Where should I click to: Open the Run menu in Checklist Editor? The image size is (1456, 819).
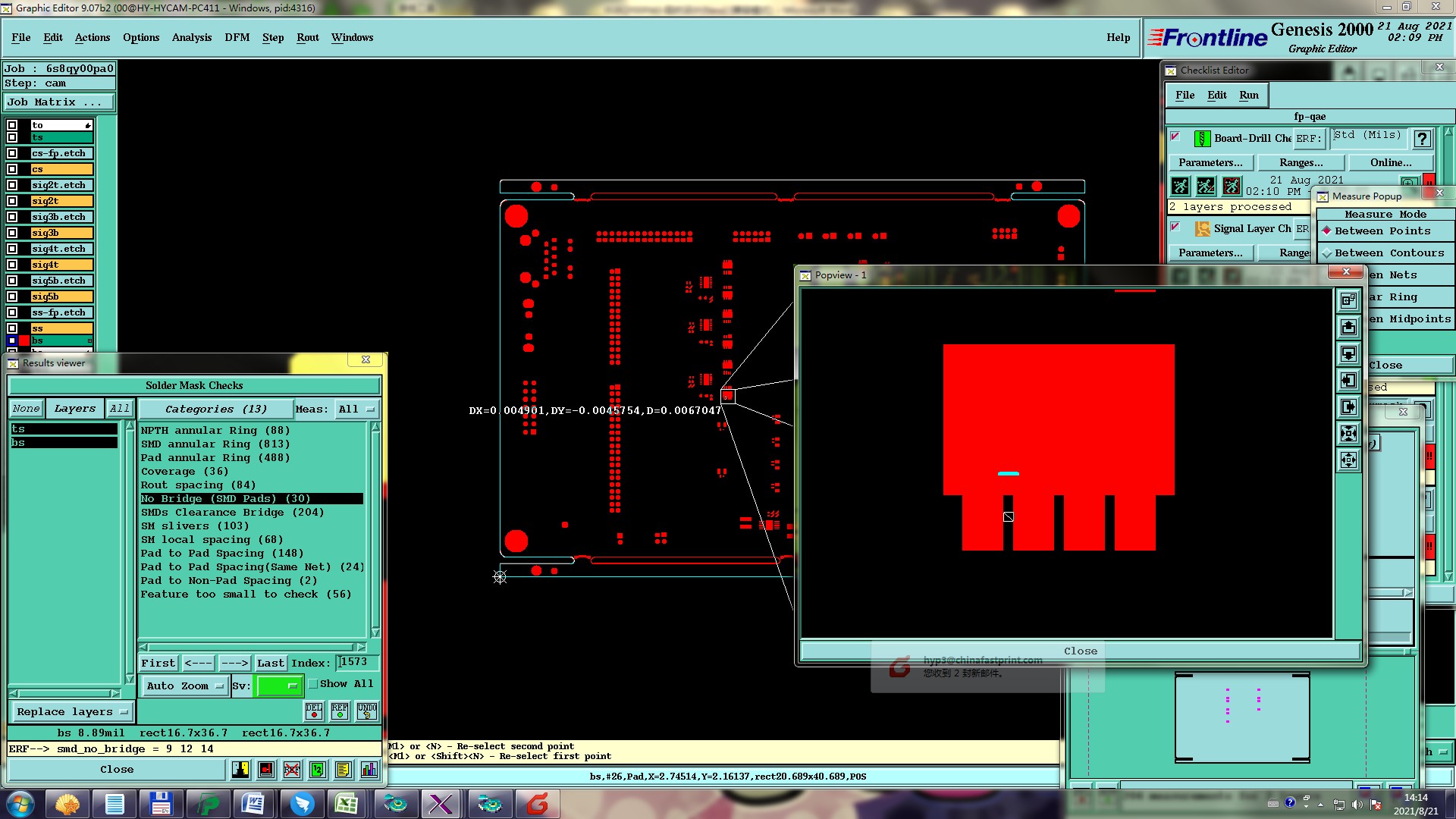pos(1248,95)
